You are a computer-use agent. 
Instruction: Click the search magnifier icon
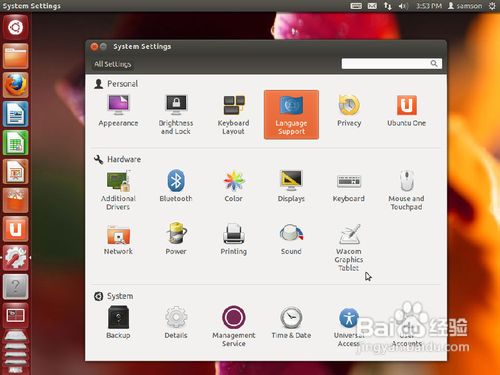tap(434, 63)
